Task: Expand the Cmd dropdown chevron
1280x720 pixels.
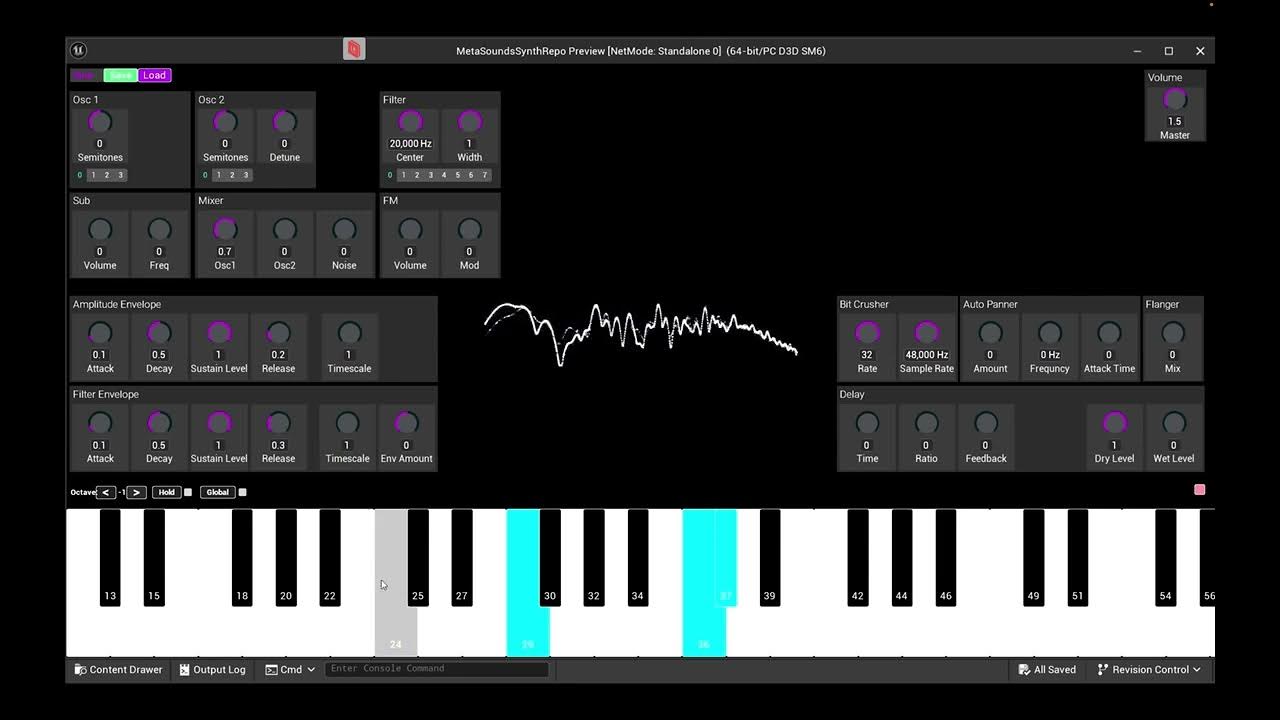Action: click(310, 669)
